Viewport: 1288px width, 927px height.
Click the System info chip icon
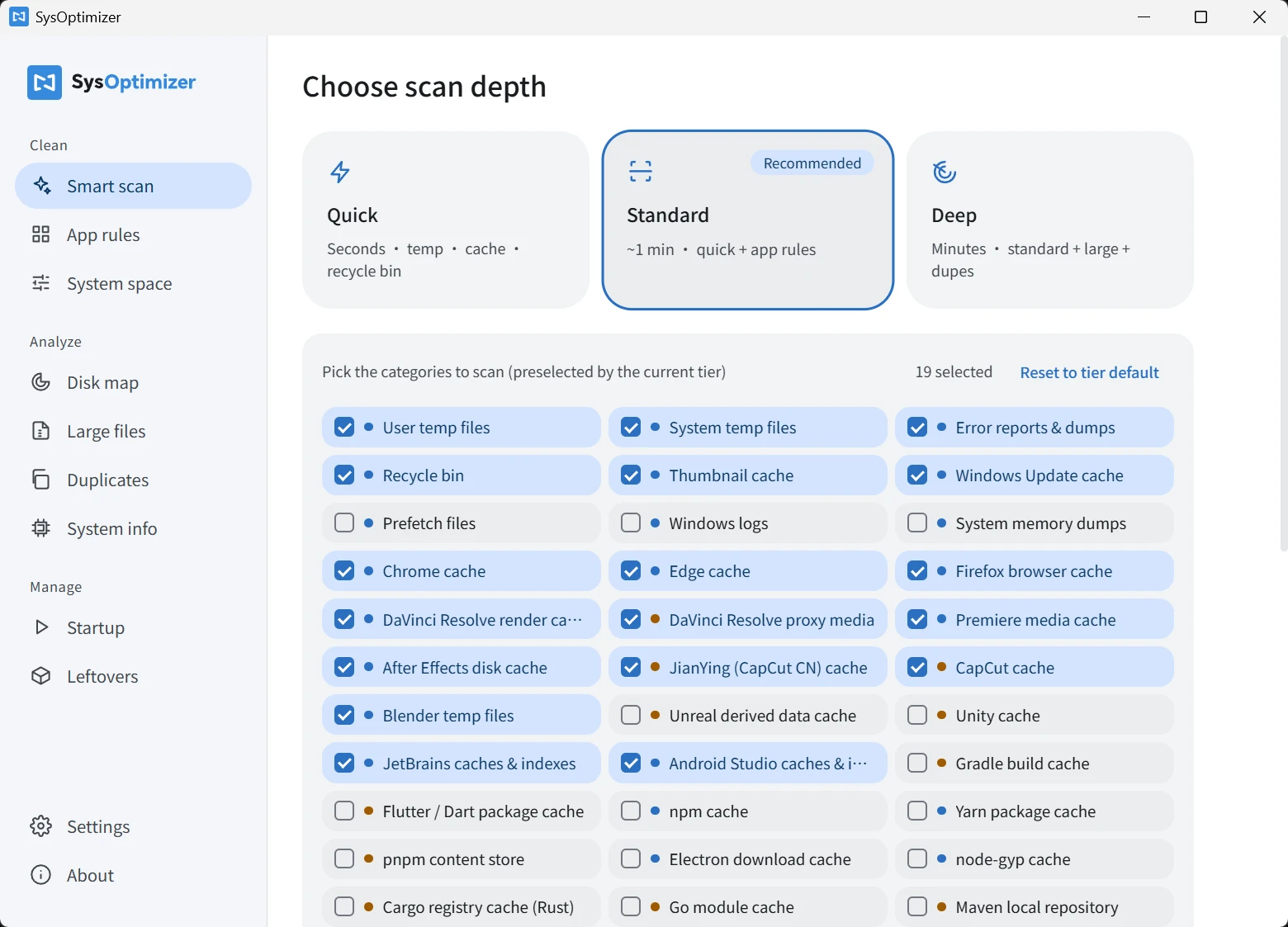point(40,528)
